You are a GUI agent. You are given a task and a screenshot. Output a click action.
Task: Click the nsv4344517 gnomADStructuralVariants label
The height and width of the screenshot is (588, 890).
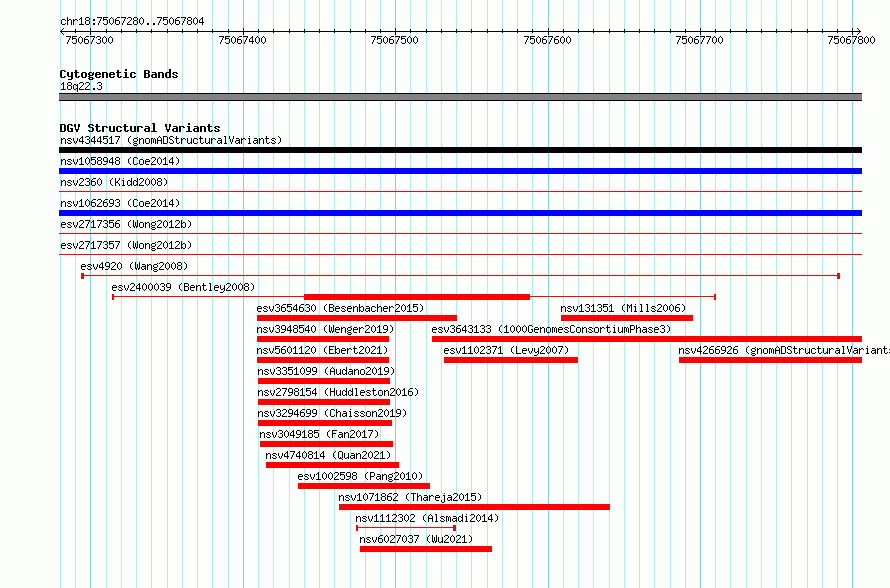[x=171, y=140]
